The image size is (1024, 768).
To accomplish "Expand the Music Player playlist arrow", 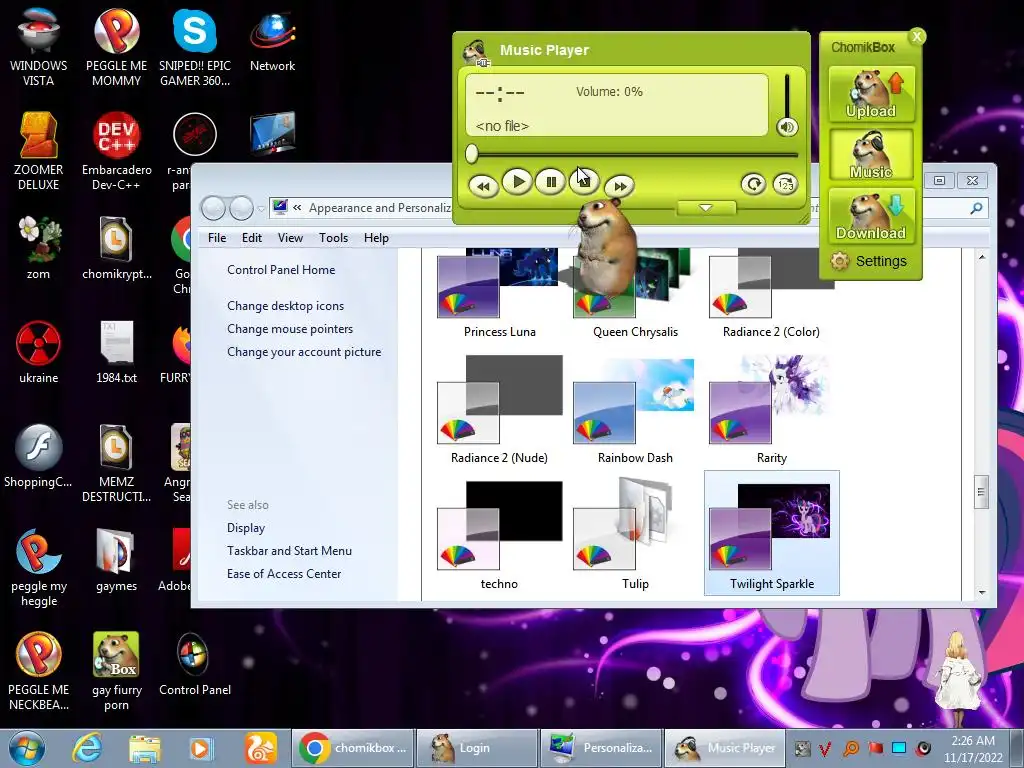I will [706, 208].
